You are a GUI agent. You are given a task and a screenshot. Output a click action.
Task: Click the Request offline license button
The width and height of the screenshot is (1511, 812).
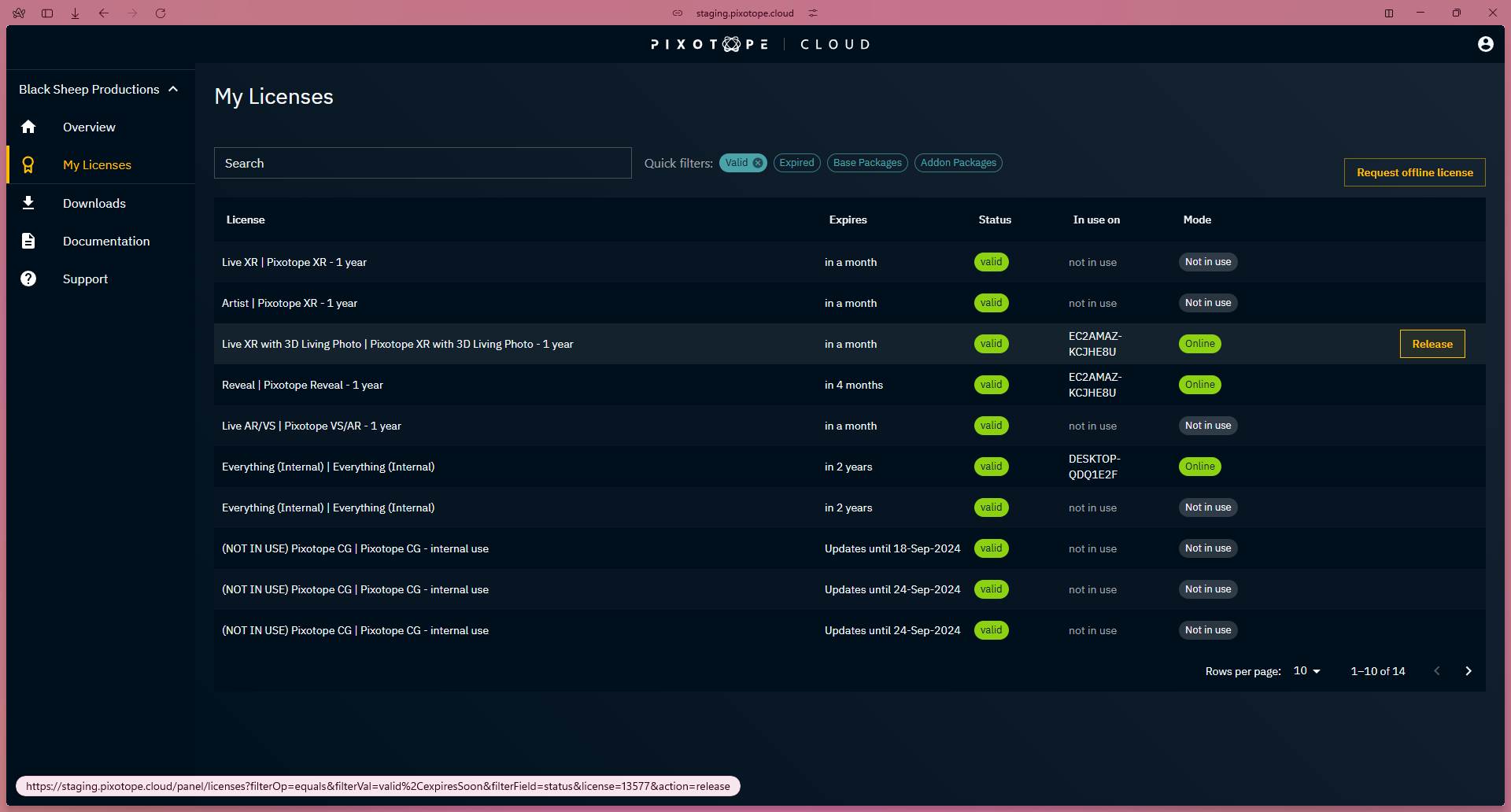pos(1414,172)
